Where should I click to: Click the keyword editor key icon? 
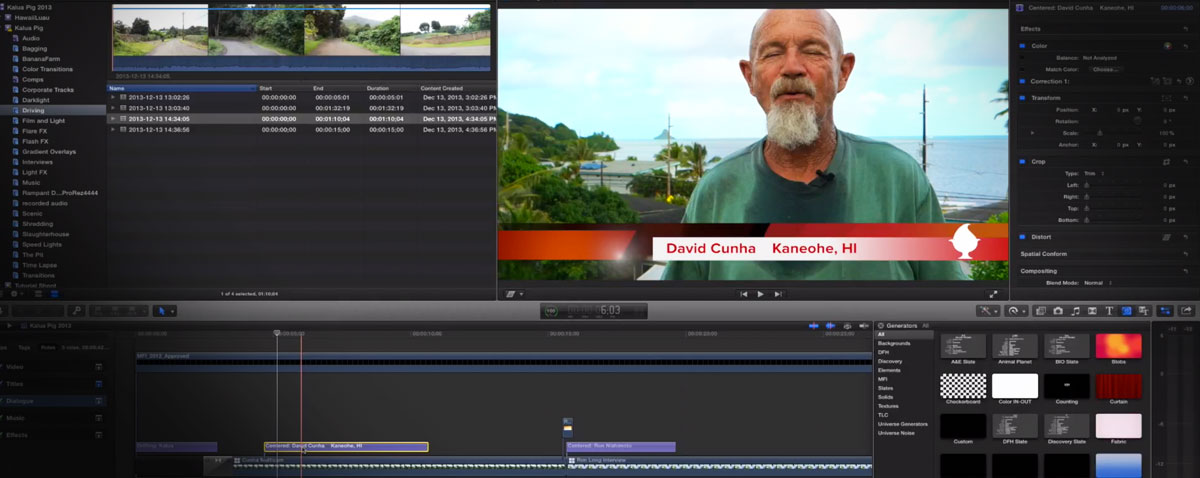77,311
